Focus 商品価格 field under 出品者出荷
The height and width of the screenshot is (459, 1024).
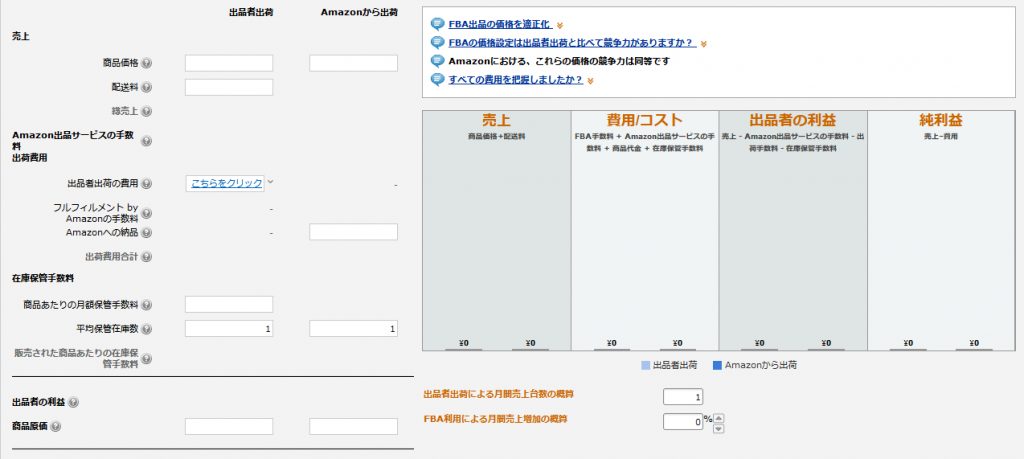click(x=229, y=63)
